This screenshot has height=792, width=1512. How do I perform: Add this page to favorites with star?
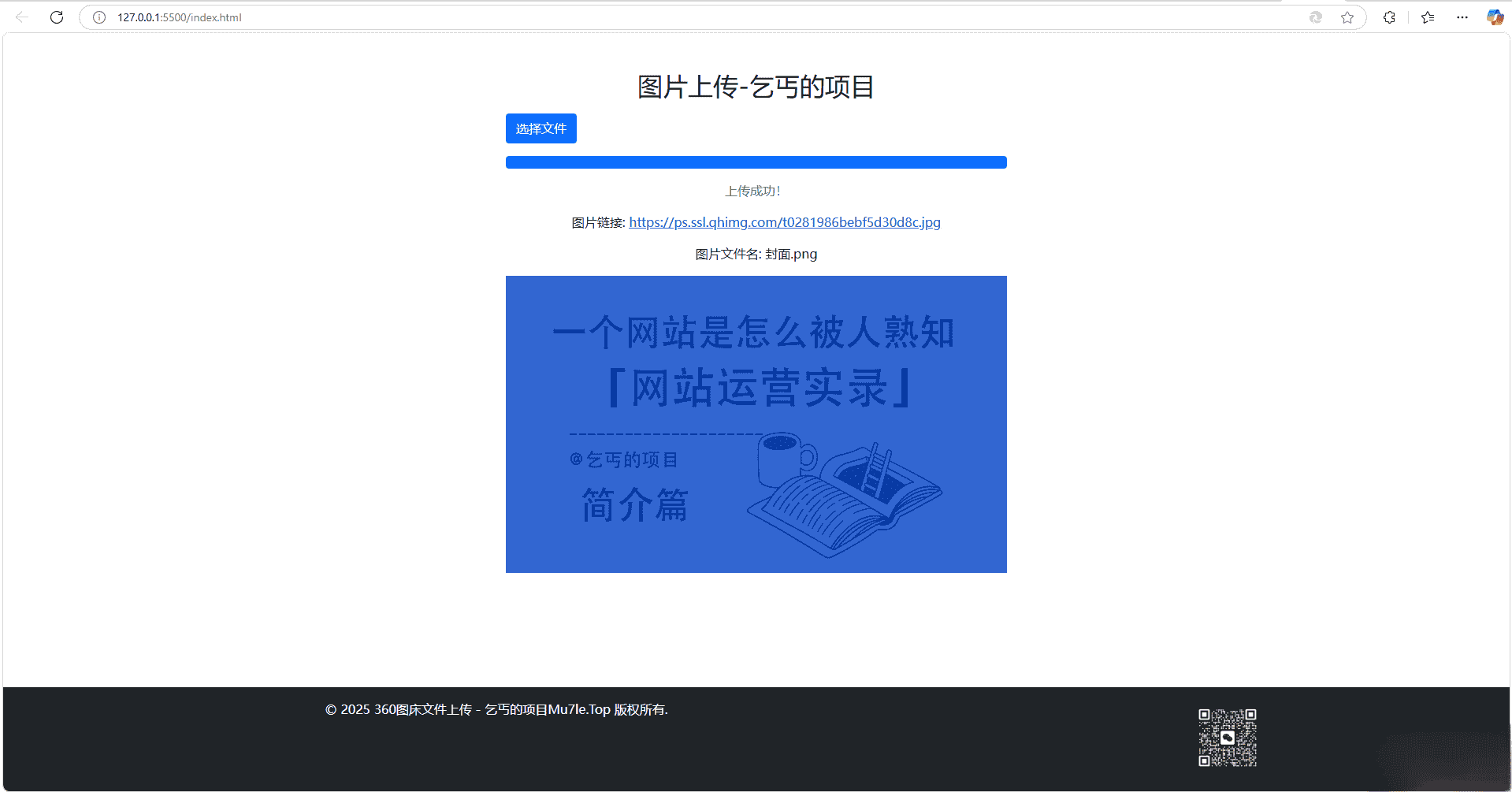pos(1347,17)
